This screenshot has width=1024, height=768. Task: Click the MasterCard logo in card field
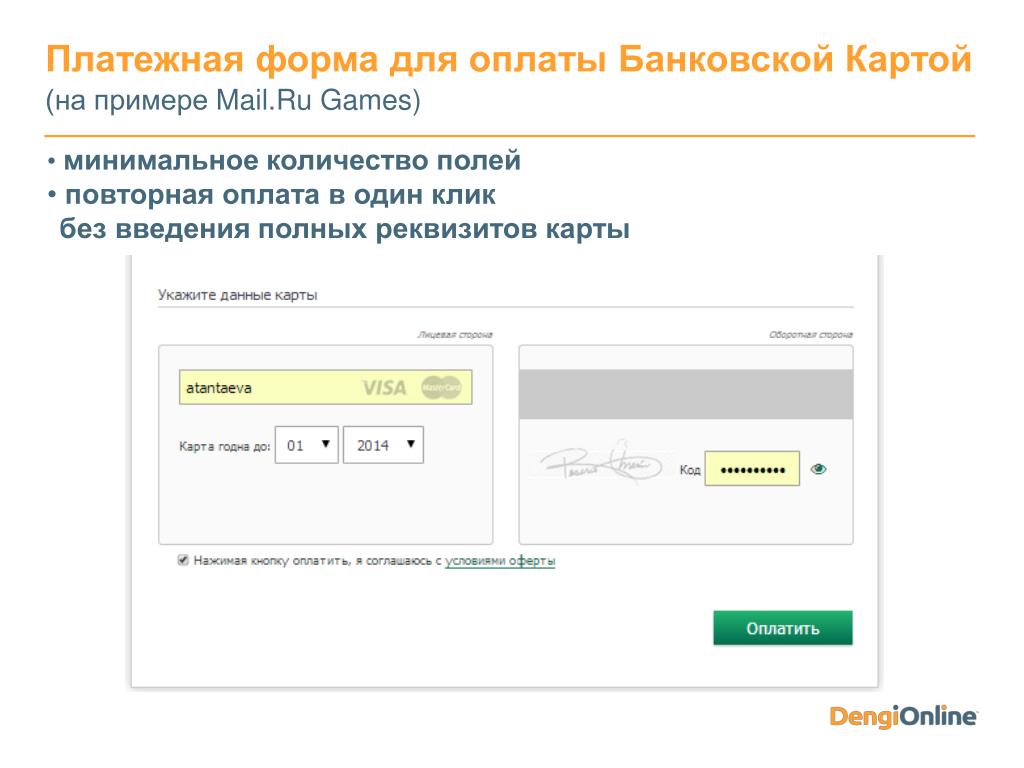tap(441, 388)
